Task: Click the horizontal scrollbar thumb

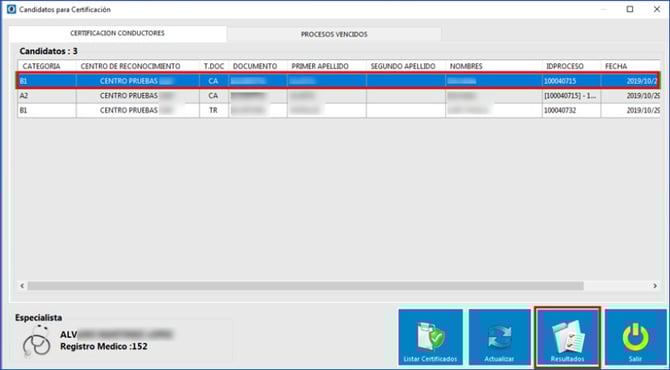Action: [306, 286]
